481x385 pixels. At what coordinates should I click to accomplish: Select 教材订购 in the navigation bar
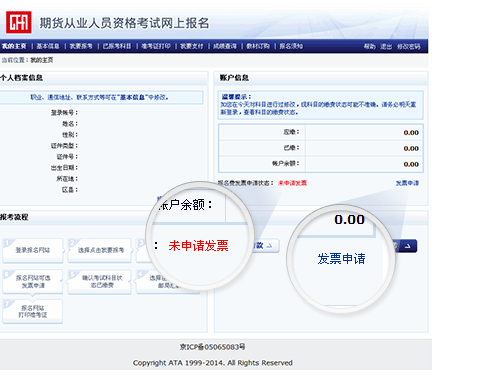click(258, 46)
